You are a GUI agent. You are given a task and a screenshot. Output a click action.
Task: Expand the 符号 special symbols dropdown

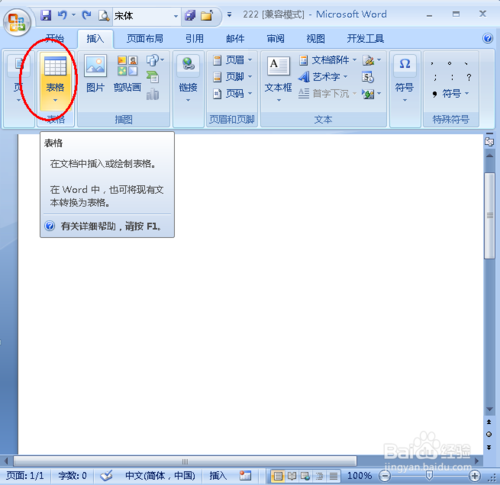coord(466,94)
